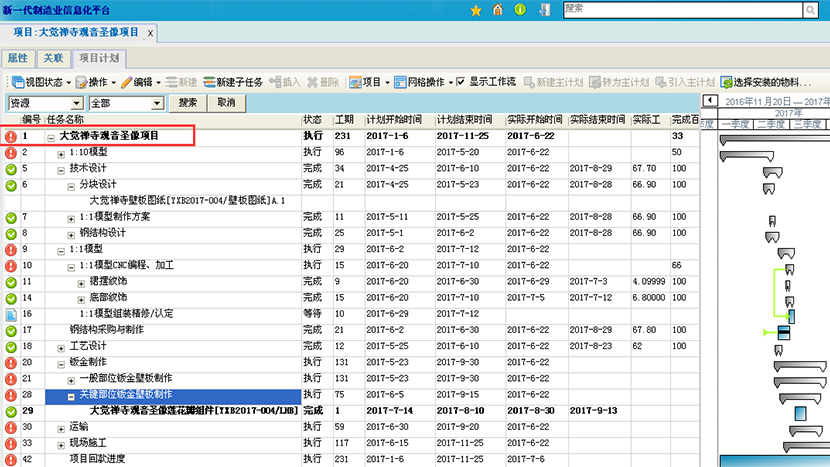Open the home page icon

pyautogui.click(x=498, y=10)
